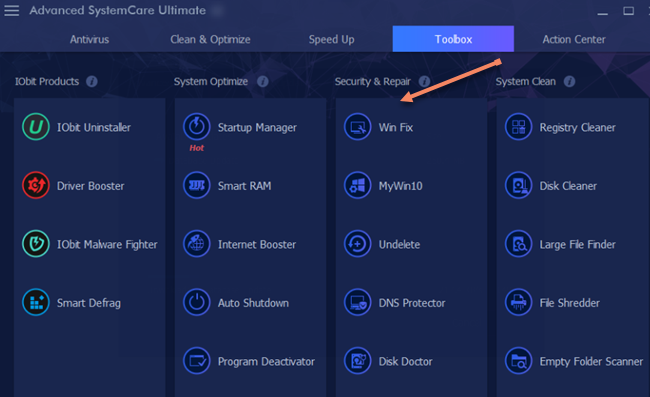
Task: Click info icon next to System Optimize
Action: tap(262, 81)
